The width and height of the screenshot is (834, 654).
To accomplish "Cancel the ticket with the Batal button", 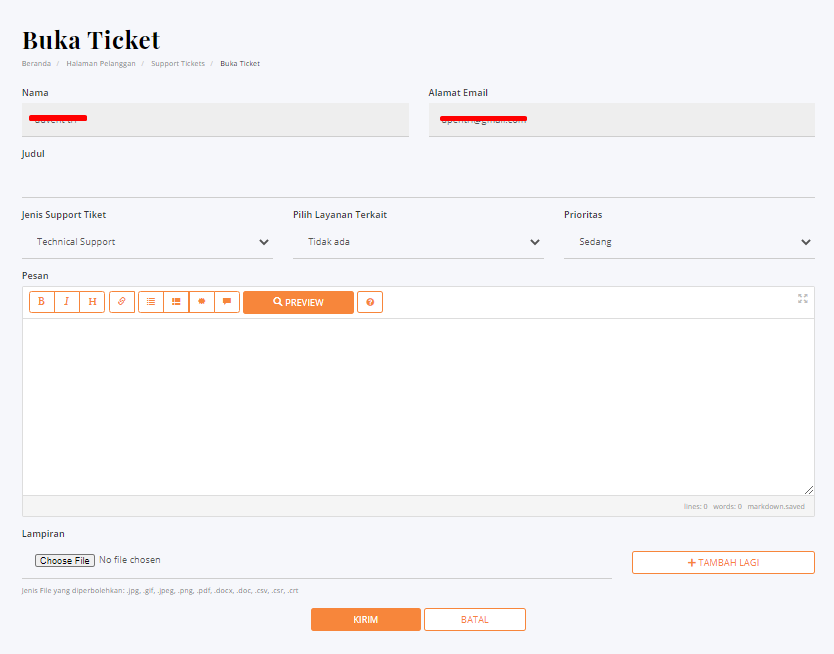I will [x=475, y=619].
